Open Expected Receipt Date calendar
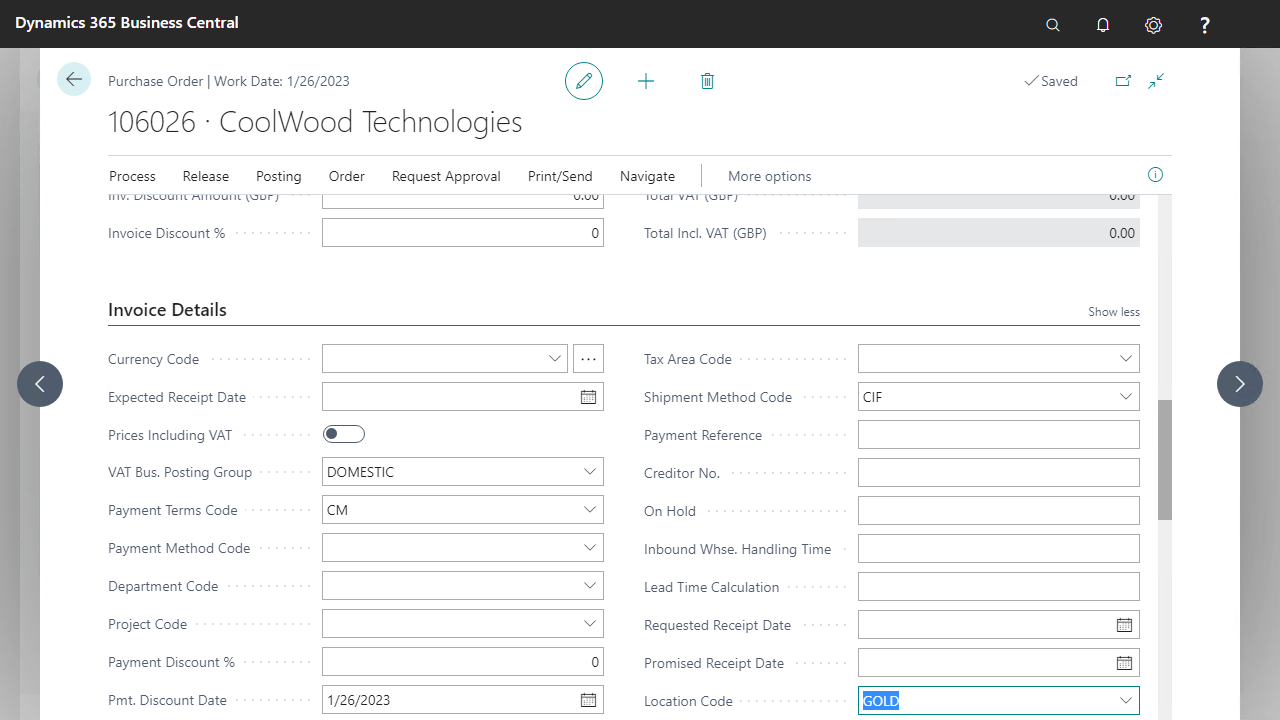 pyautogui.click(x=588, y=397)
